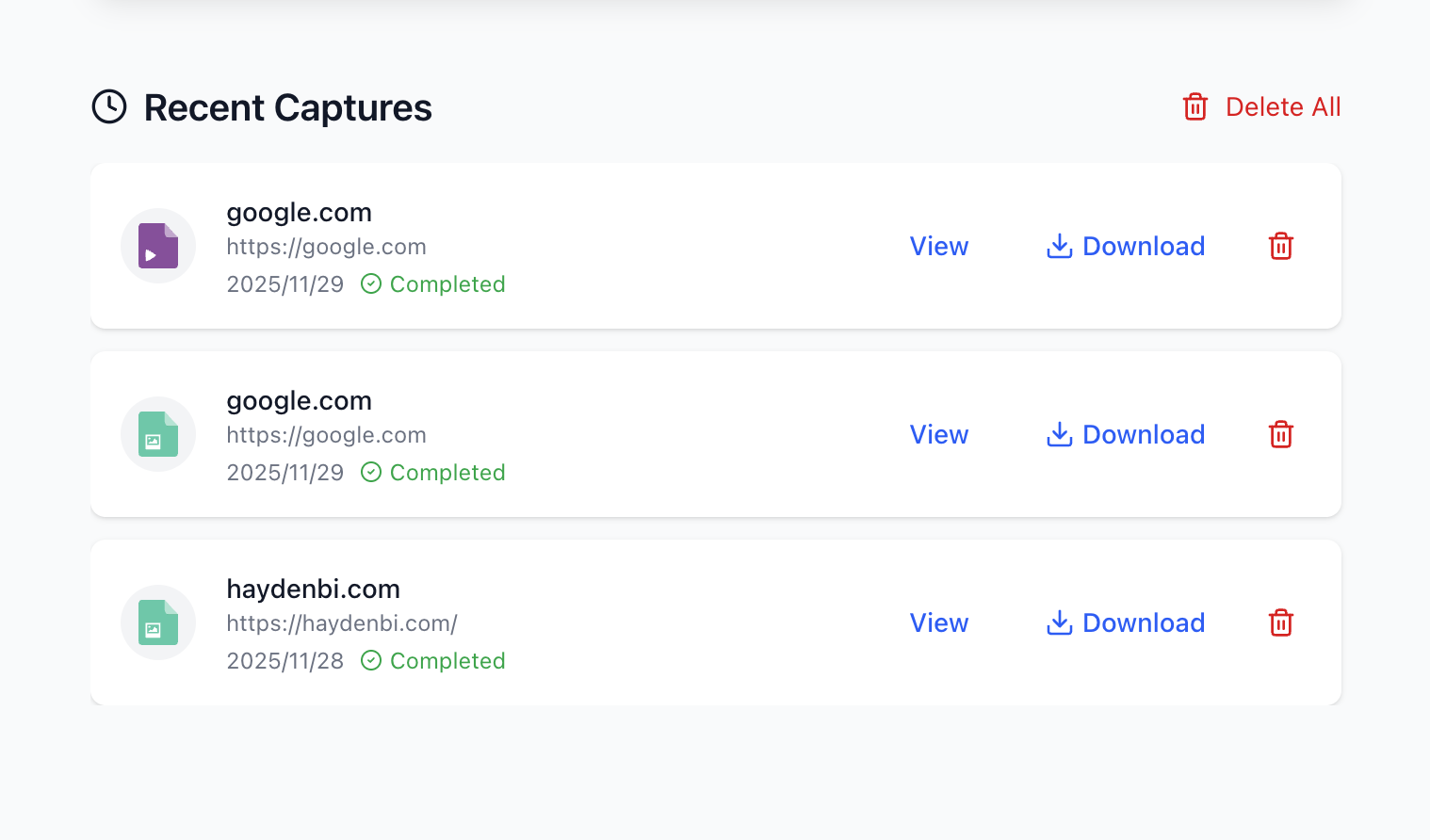Open View for the first google.com capture
Screen dimensions: 1430x840
(x=938, y=246)
